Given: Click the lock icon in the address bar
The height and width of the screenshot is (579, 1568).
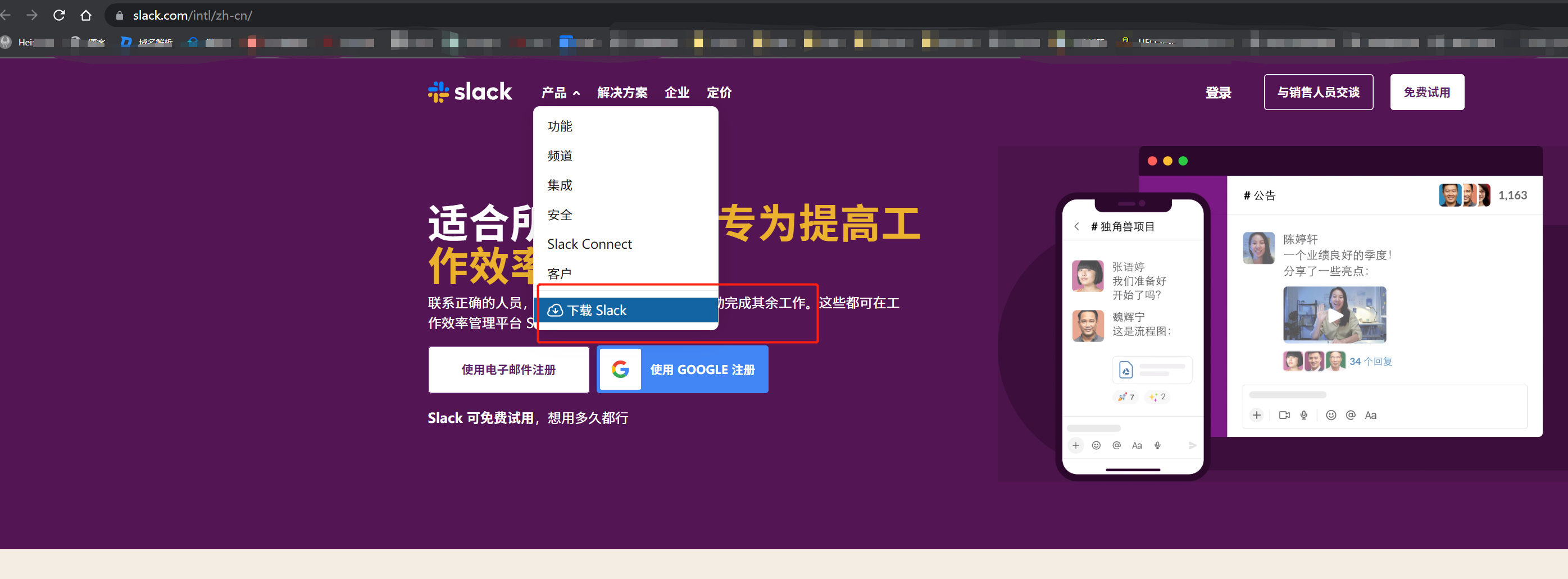Looking at the screenshot, I should pyautogui.click(x=119, y=15).
